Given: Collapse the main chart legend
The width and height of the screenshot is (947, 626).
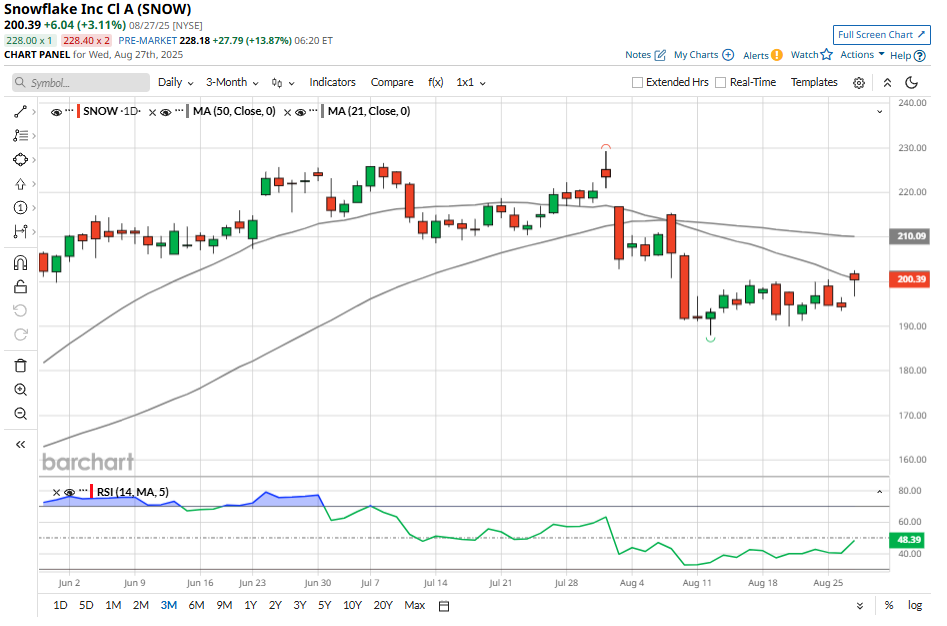Looking at the screenshot, I should [x=880, y=112].
